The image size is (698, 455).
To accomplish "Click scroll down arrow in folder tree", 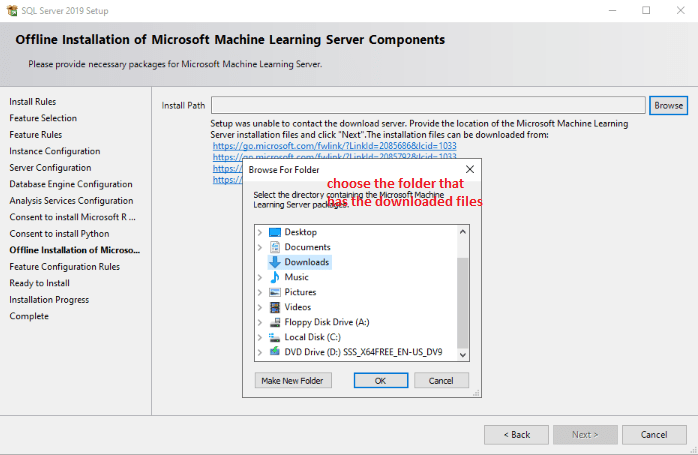I will pyautogui.click(x=463, y=355).
